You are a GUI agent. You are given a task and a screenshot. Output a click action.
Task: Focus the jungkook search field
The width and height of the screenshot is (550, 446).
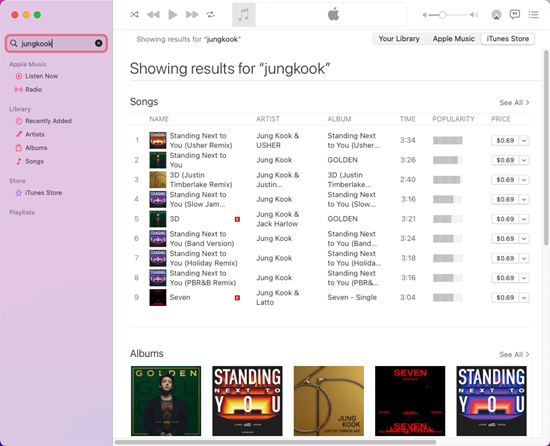(56, 43)
